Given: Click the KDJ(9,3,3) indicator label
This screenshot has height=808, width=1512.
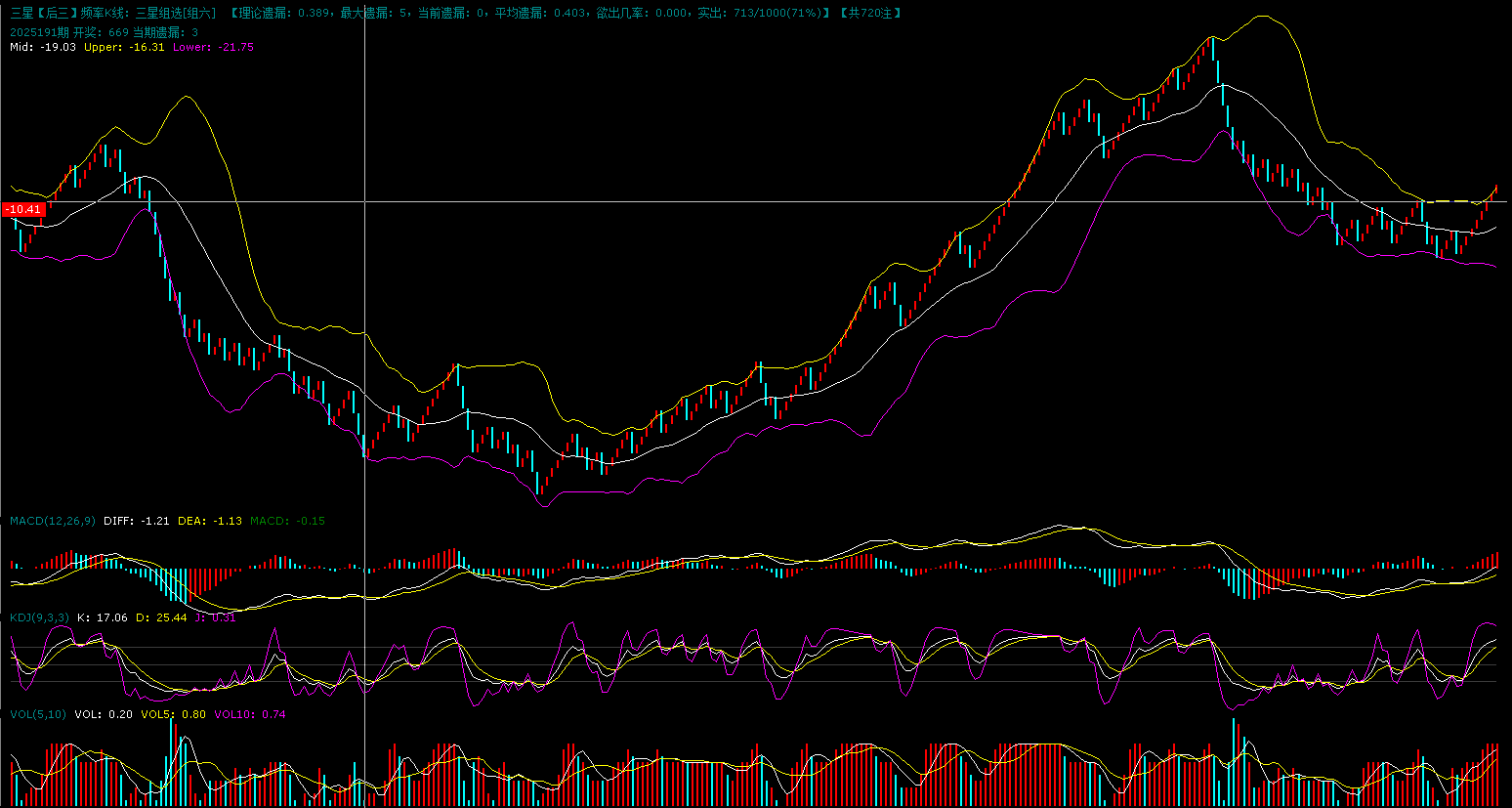Looking at the screenshot, I should [x=39, y=617].
